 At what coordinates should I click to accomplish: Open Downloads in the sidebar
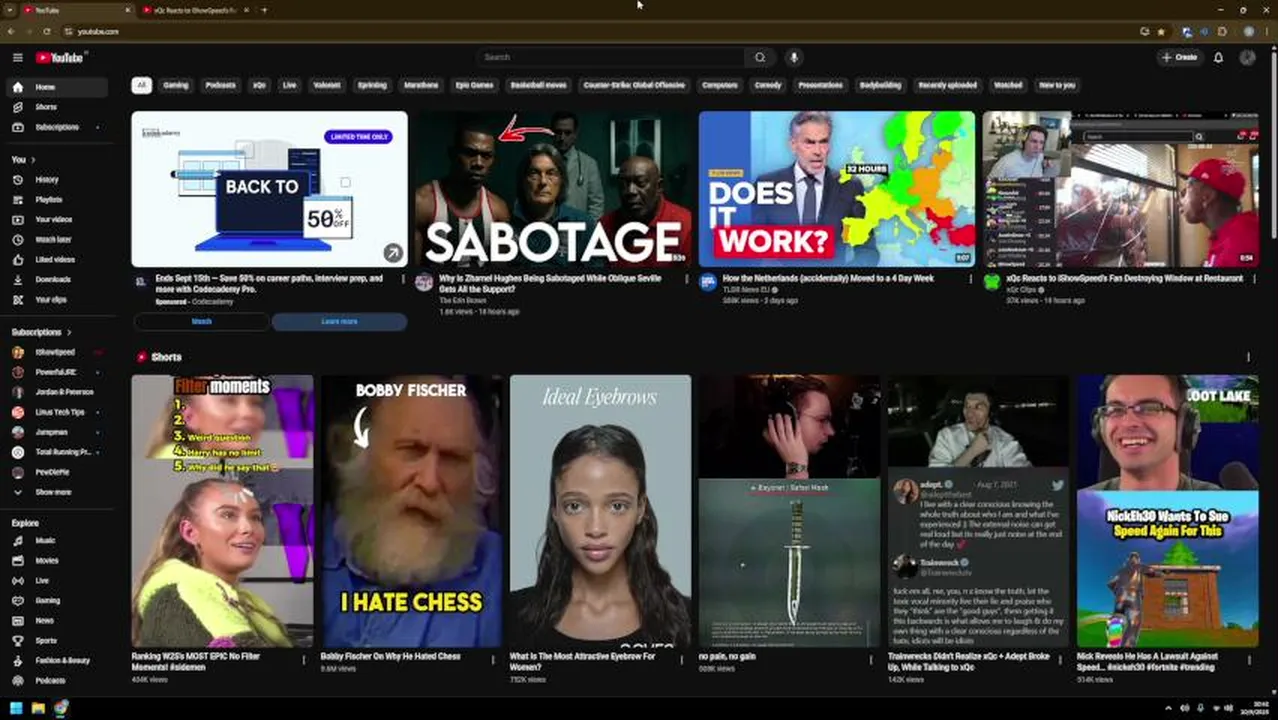(58, 279)
